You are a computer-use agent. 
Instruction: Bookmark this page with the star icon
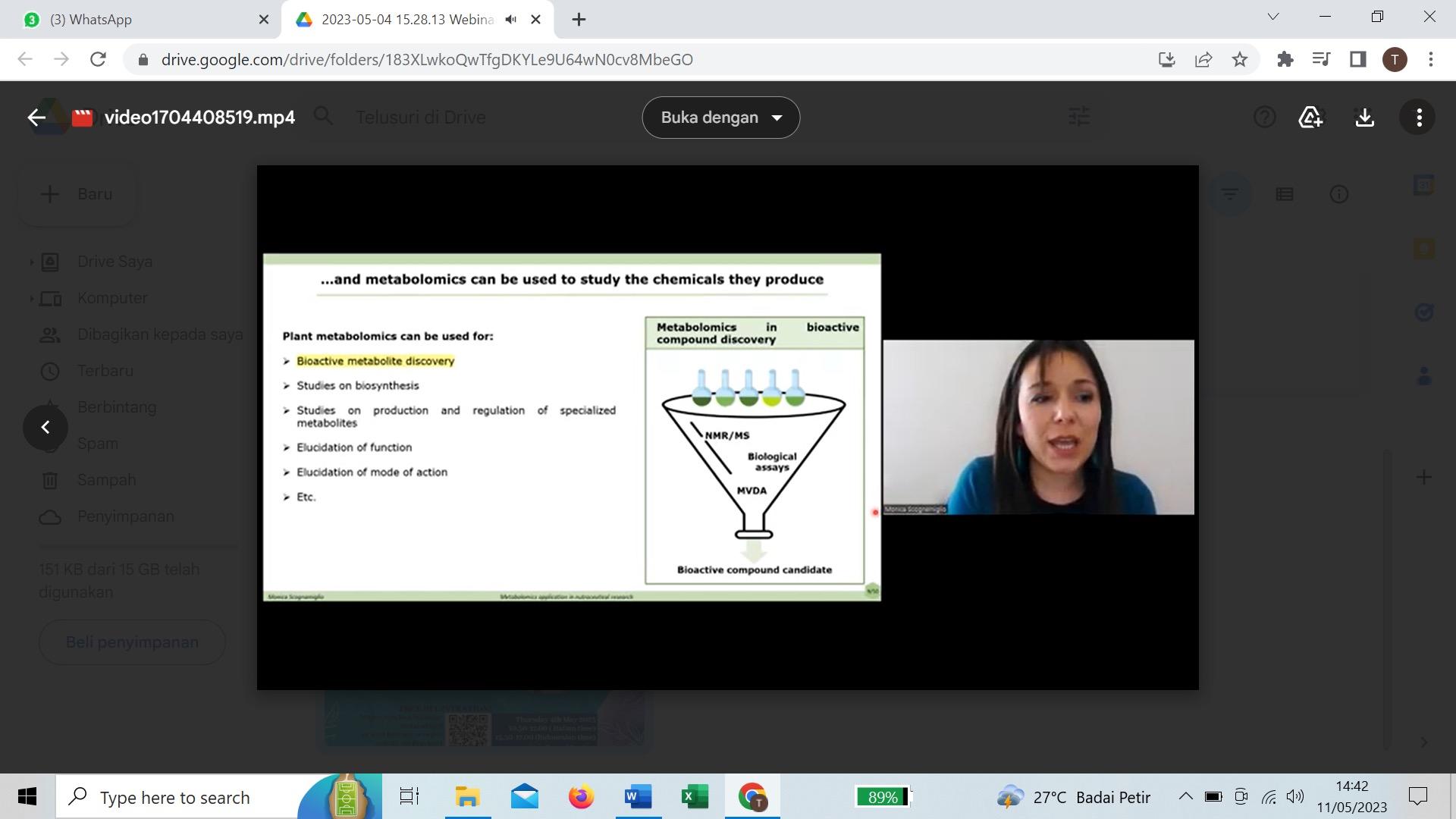coord(1240,59)
